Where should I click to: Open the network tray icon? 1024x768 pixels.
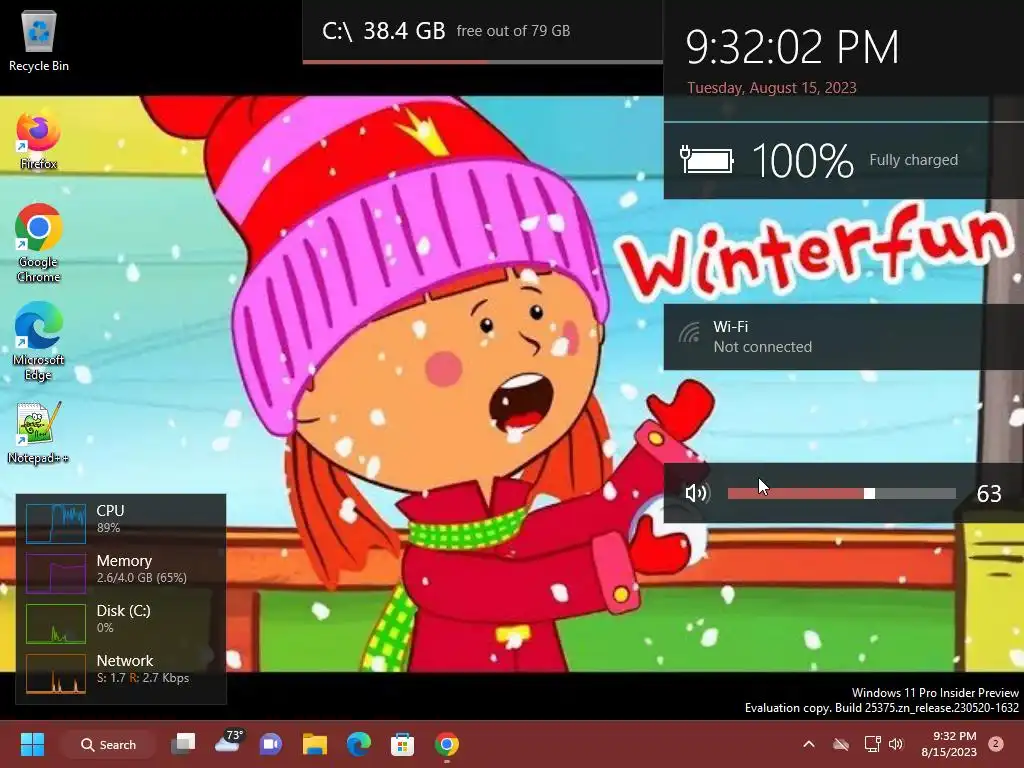pos(872,744)
